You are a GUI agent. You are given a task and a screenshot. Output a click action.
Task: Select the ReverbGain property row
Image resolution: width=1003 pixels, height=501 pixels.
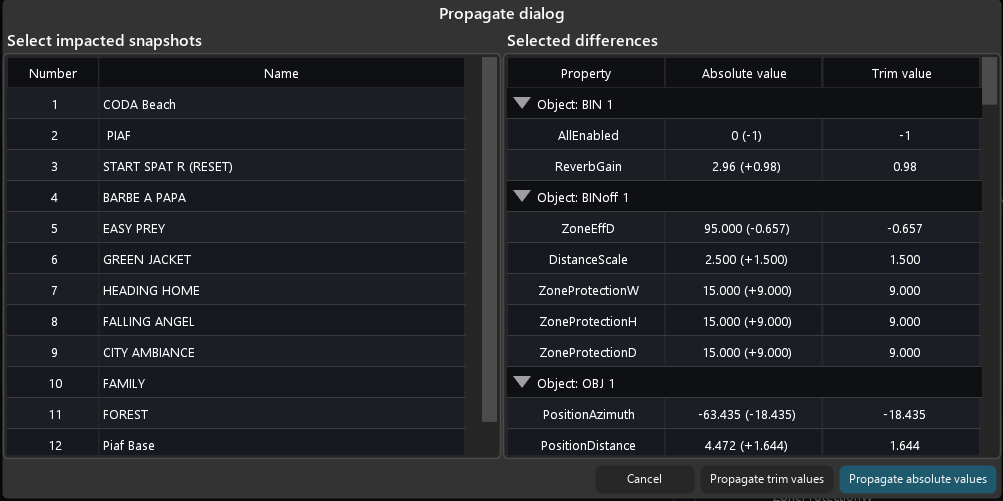[586, 166]
